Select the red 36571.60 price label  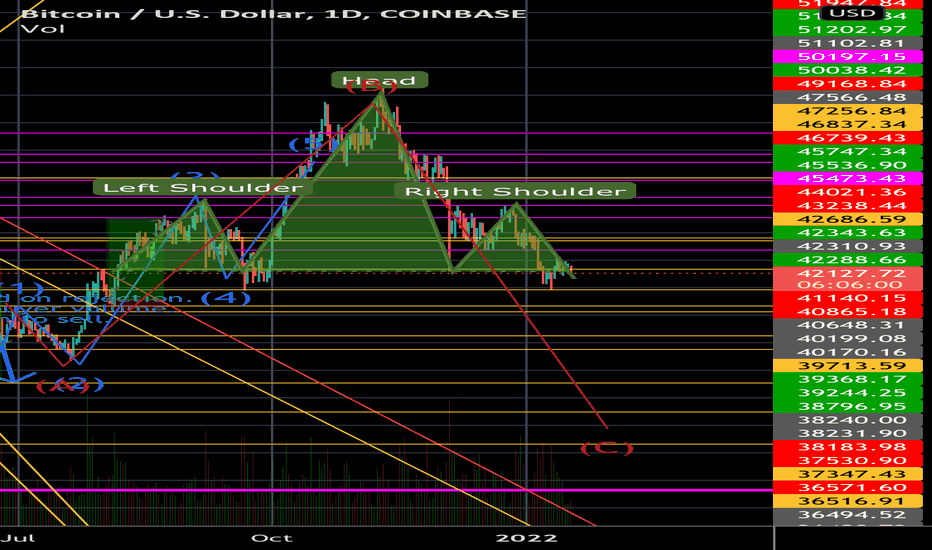[848, 488]
